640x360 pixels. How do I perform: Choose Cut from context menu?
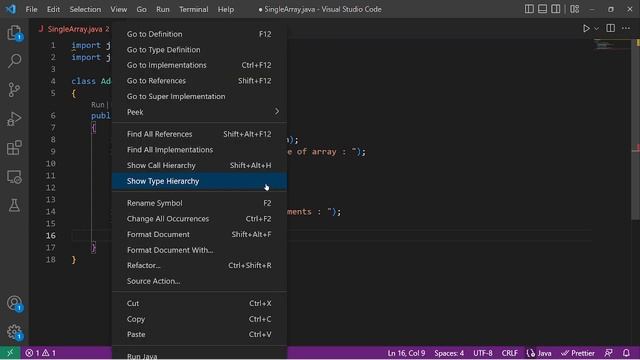point(199,303)
